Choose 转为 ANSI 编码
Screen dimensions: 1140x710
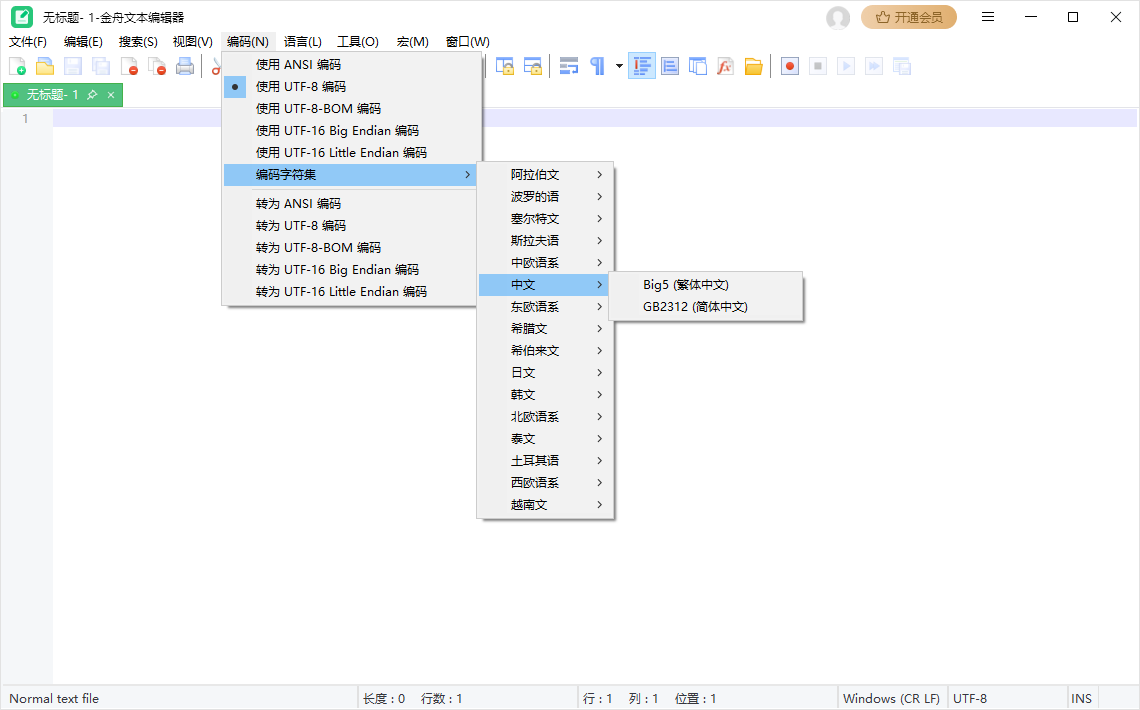350,203
